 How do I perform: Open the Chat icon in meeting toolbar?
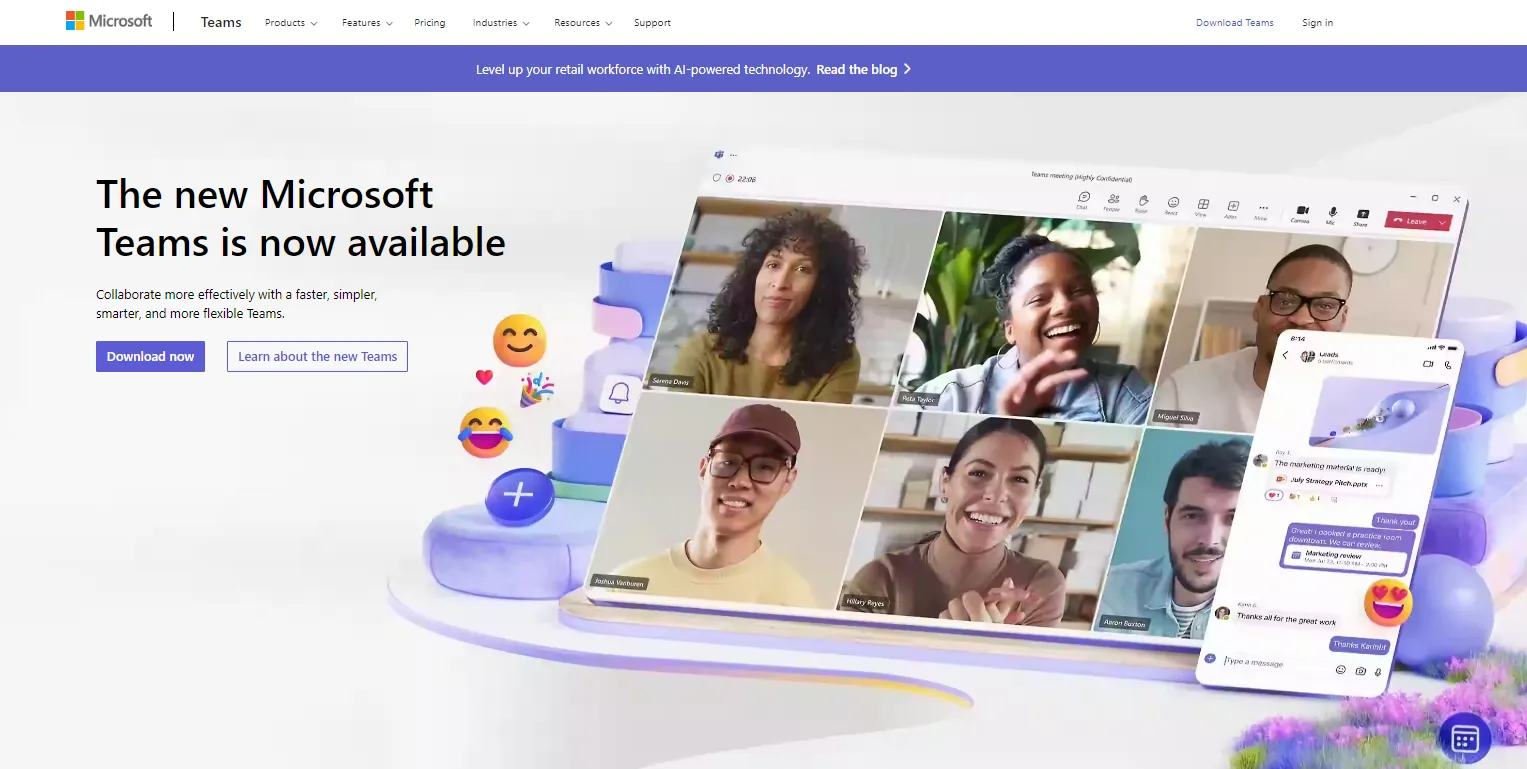[x=1083, y=199]
